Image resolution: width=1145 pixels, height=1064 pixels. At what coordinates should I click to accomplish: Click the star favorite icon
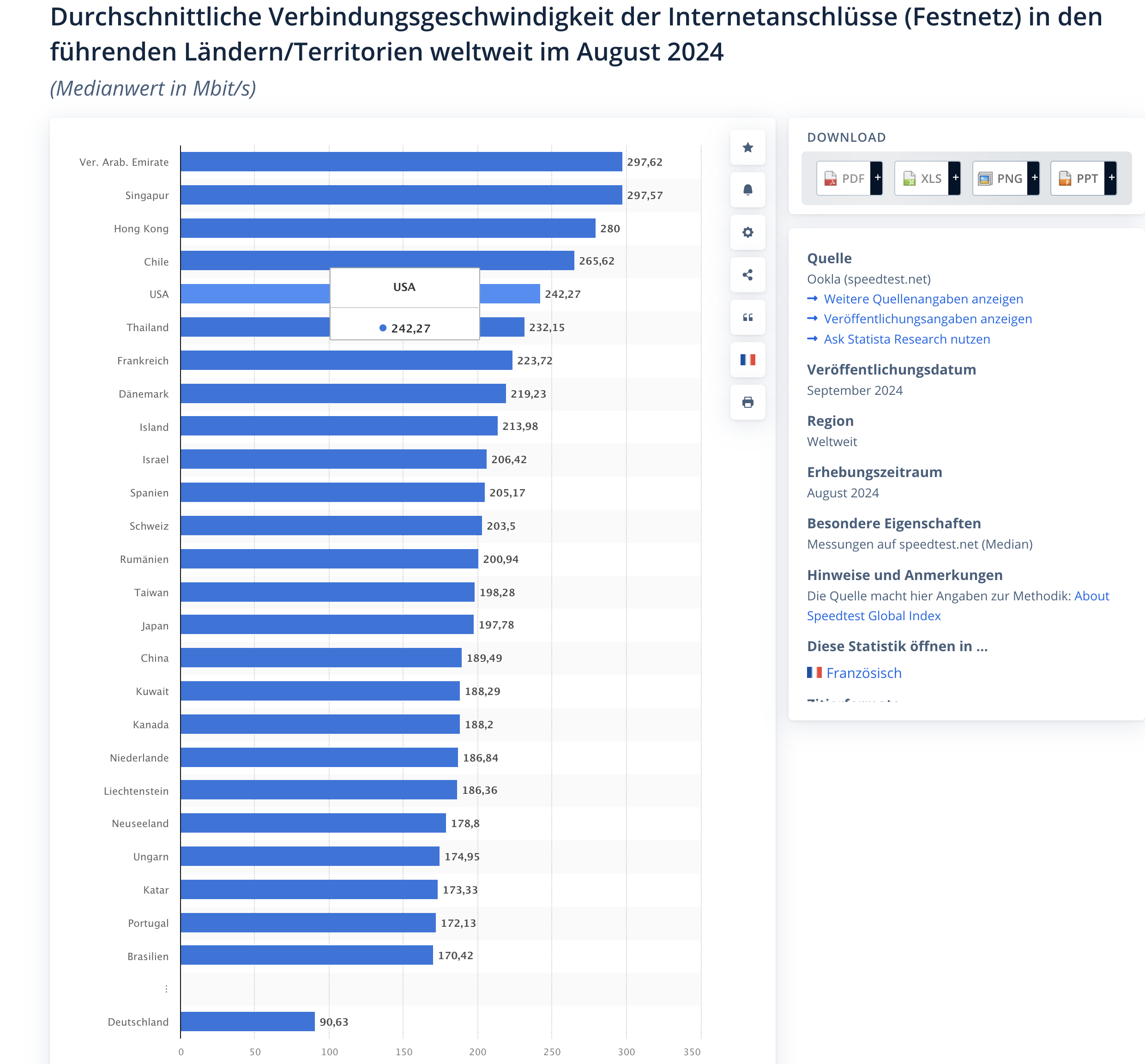coord(747,147)
